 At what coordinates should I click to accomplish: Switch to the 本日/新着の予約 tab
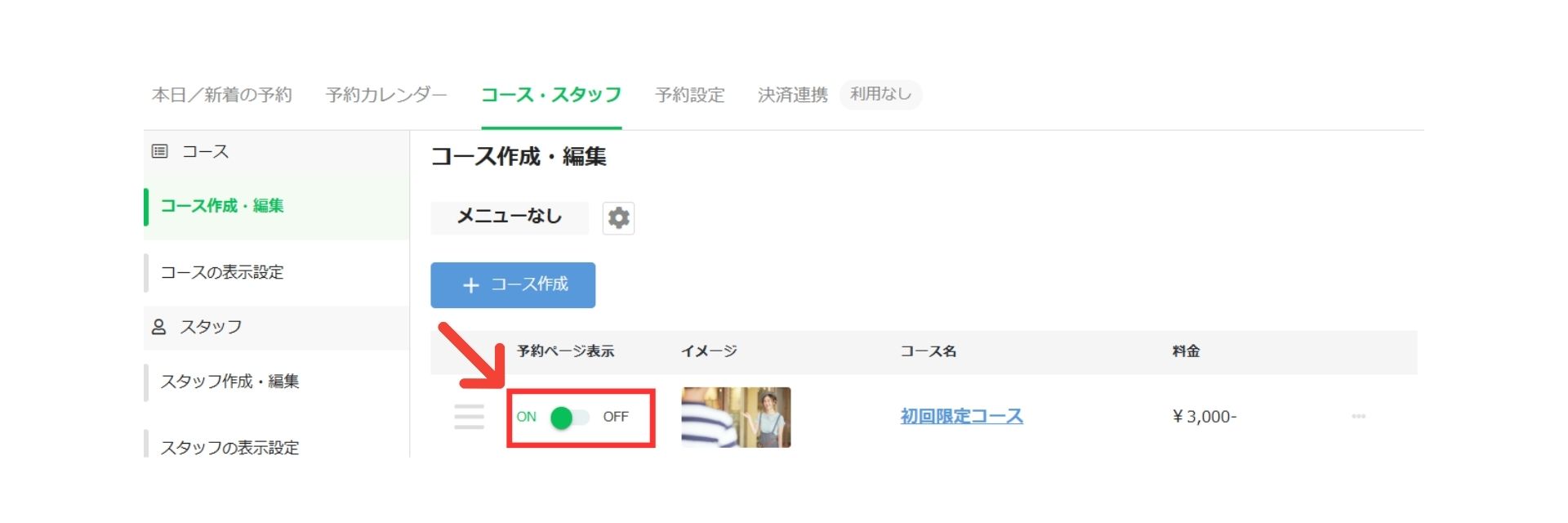tap(222, 95)
